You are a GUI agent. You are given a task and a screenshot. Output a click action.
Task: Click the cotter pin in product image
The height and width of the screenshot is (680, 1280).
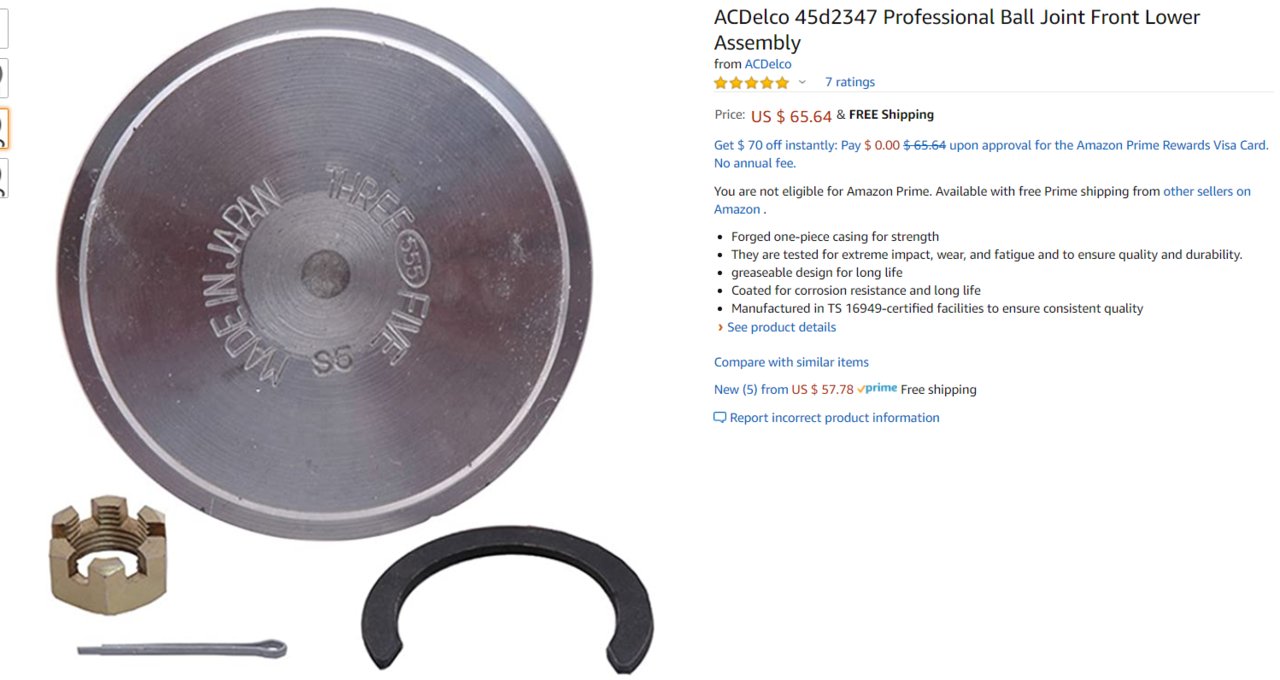(x=182, y=649)
